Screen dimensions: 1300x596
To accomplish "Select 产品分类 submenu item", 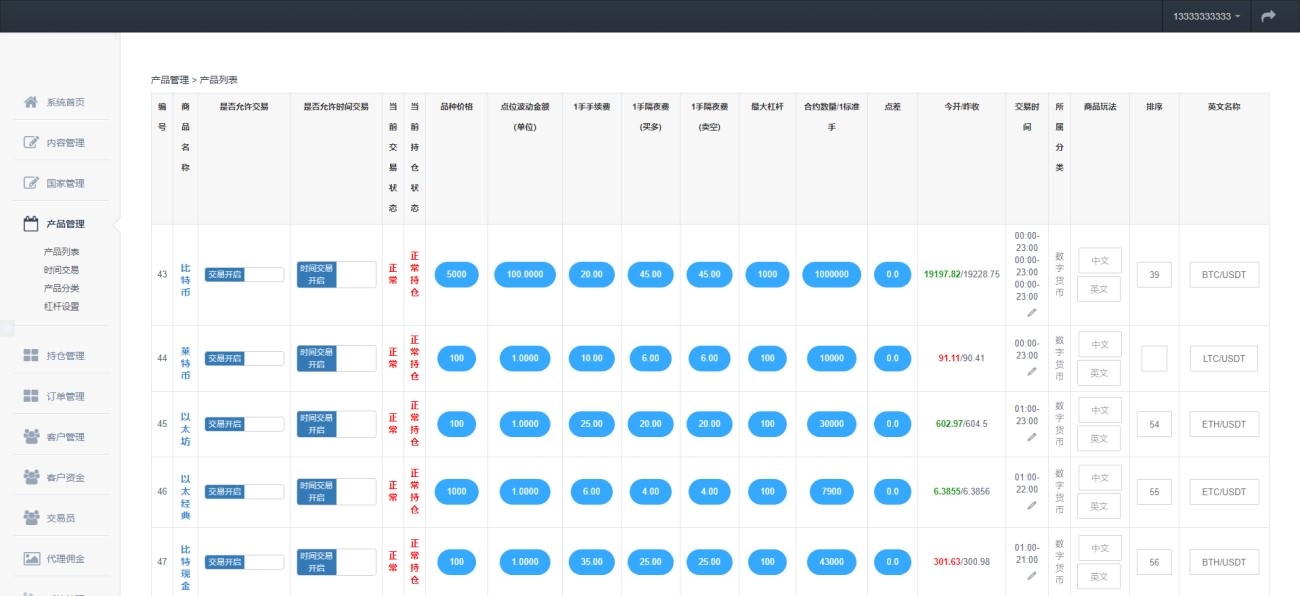I will pos(61,288).
